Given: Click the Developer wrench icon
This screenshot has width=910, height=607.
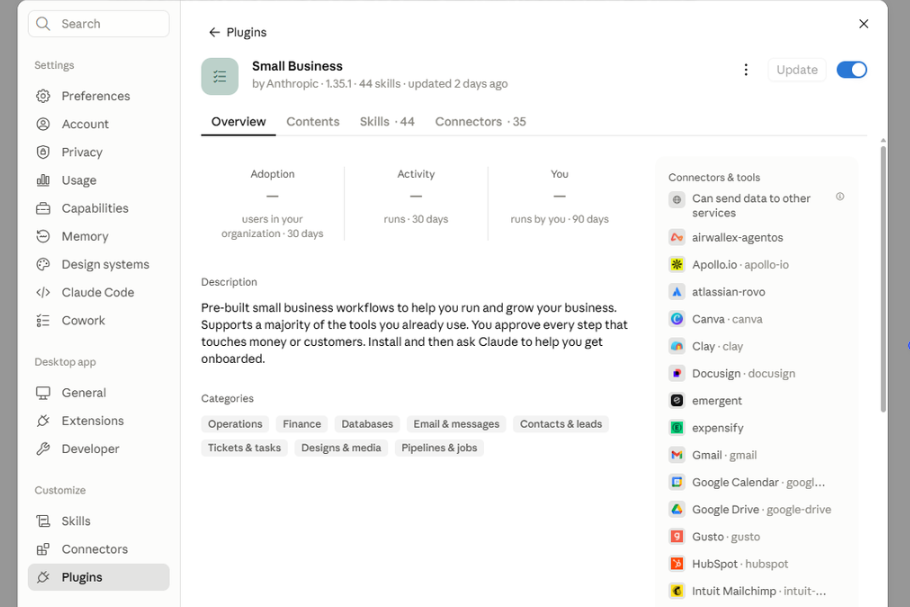Looking at the screenshot, I should click(43, 449).
